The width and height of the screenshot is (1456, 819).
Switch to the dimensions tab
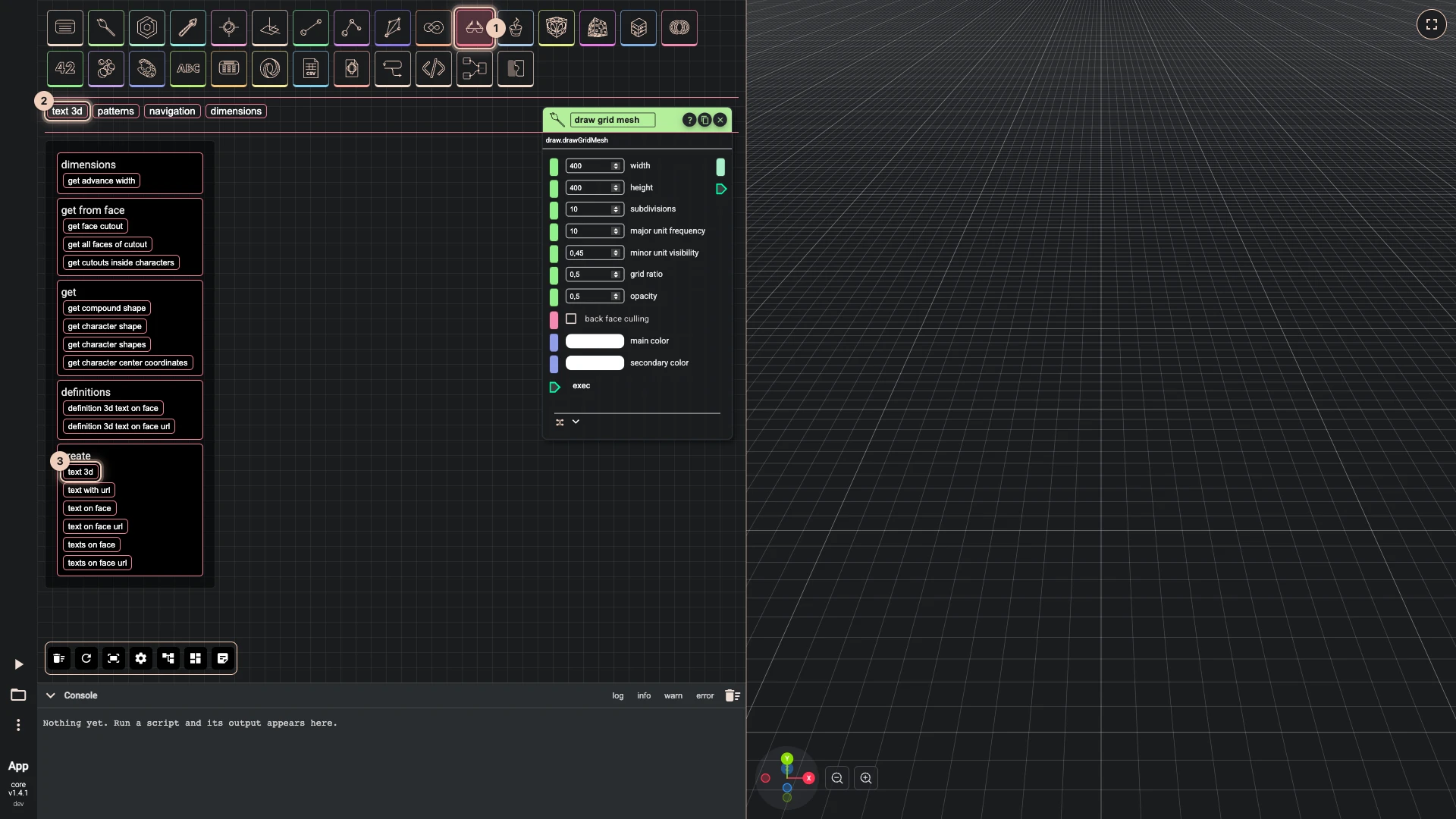click(236, 111)
